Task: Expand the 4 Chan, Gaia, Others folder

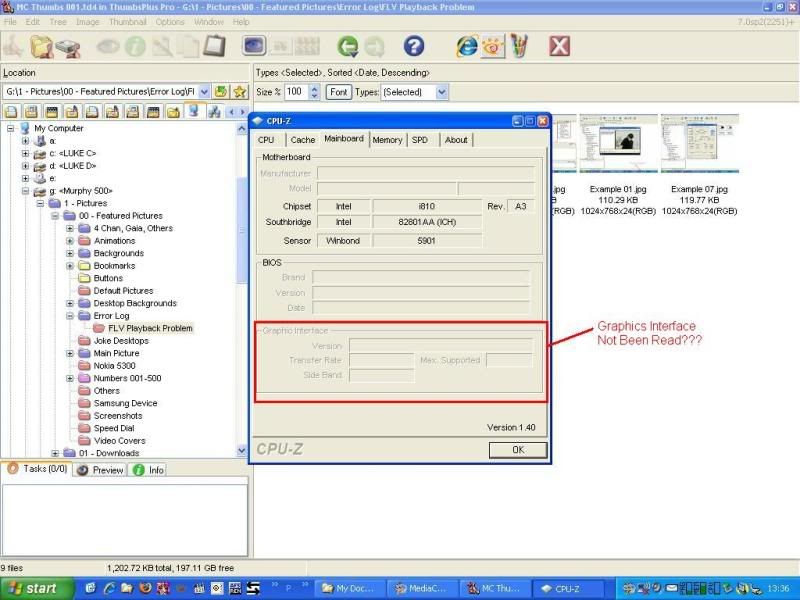Action: pos(70,228)
